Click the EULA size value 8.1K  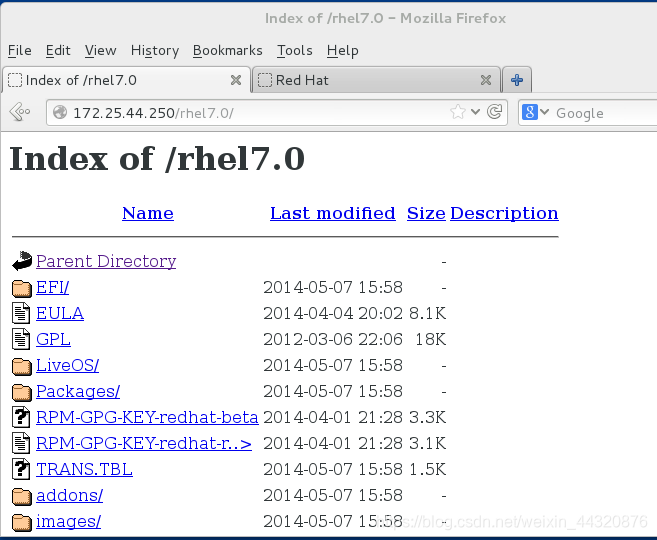(x=427, y=313)
